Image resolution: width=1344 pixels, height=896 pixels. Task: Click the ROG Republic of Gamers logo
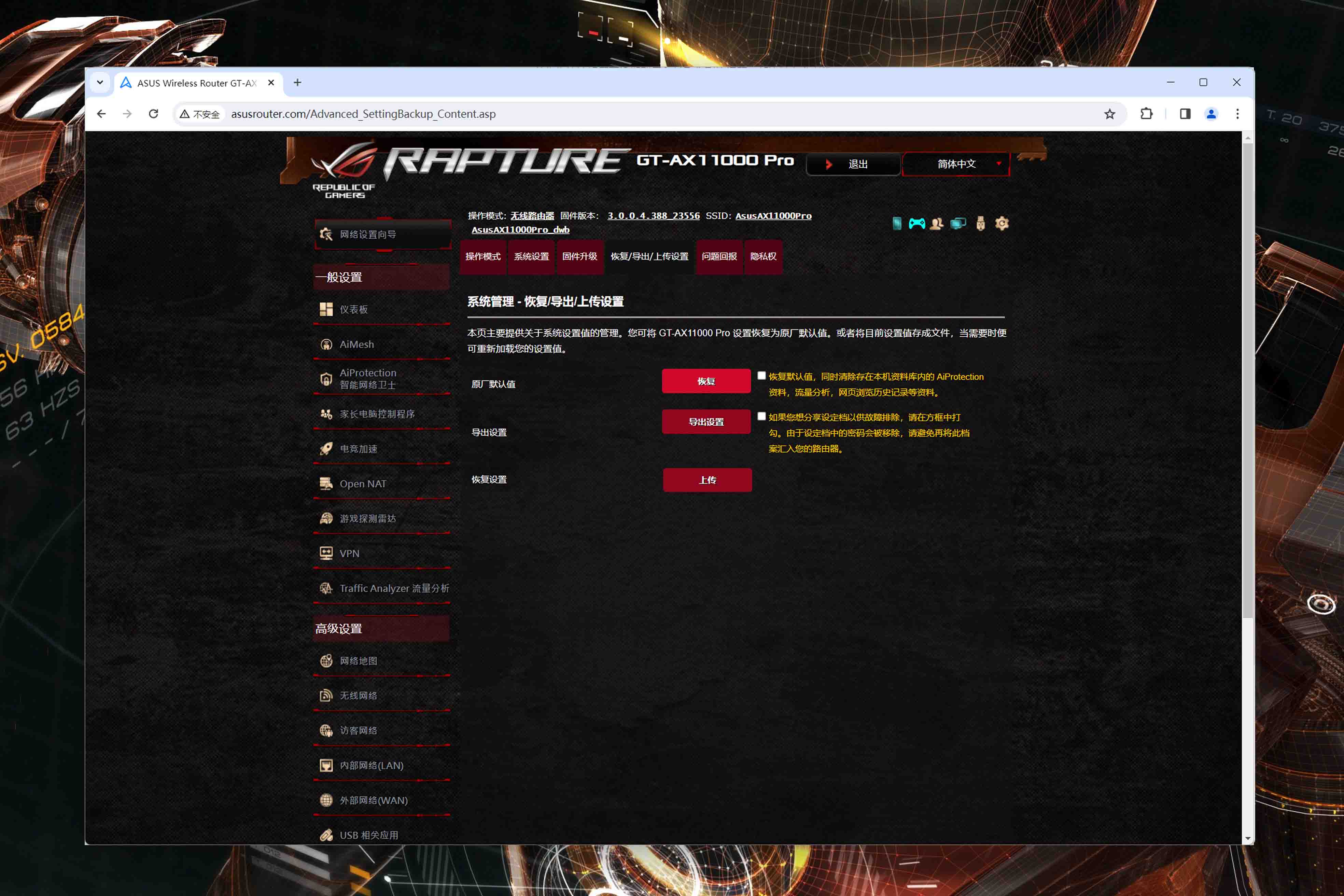pyautogui.click(x=344, y=170)
